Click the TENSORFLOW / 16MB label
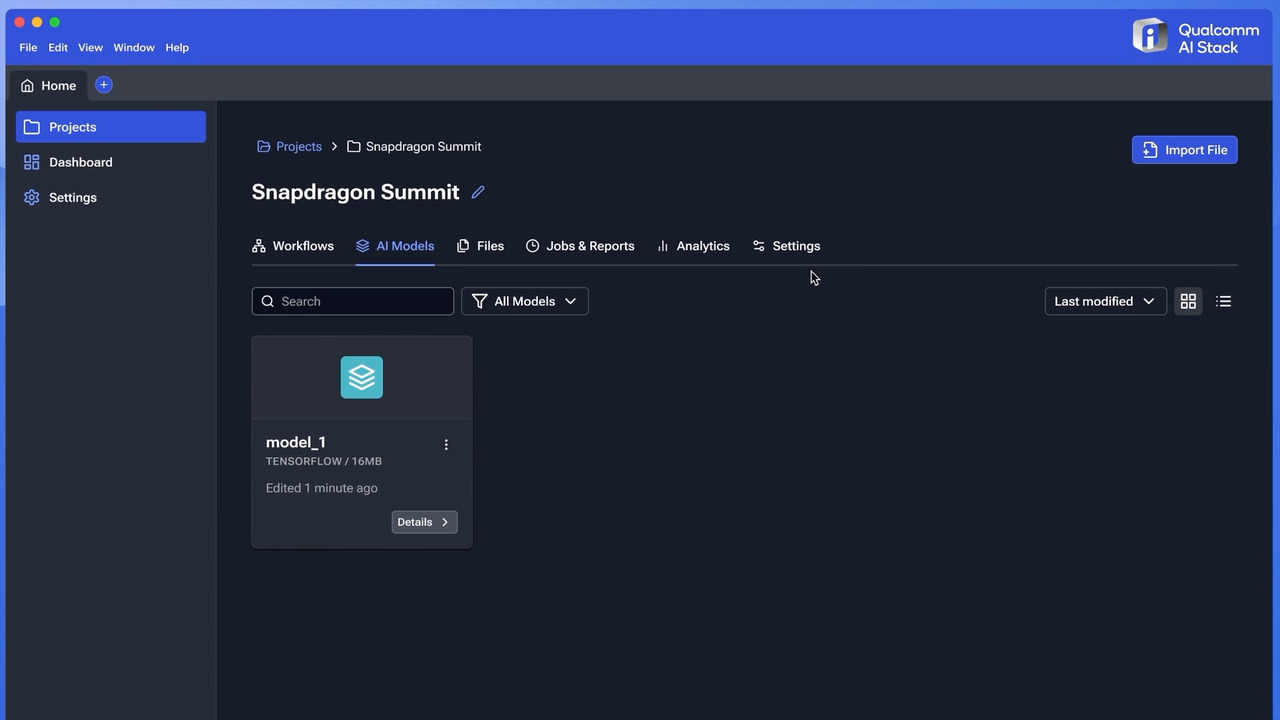 point(324,461)
